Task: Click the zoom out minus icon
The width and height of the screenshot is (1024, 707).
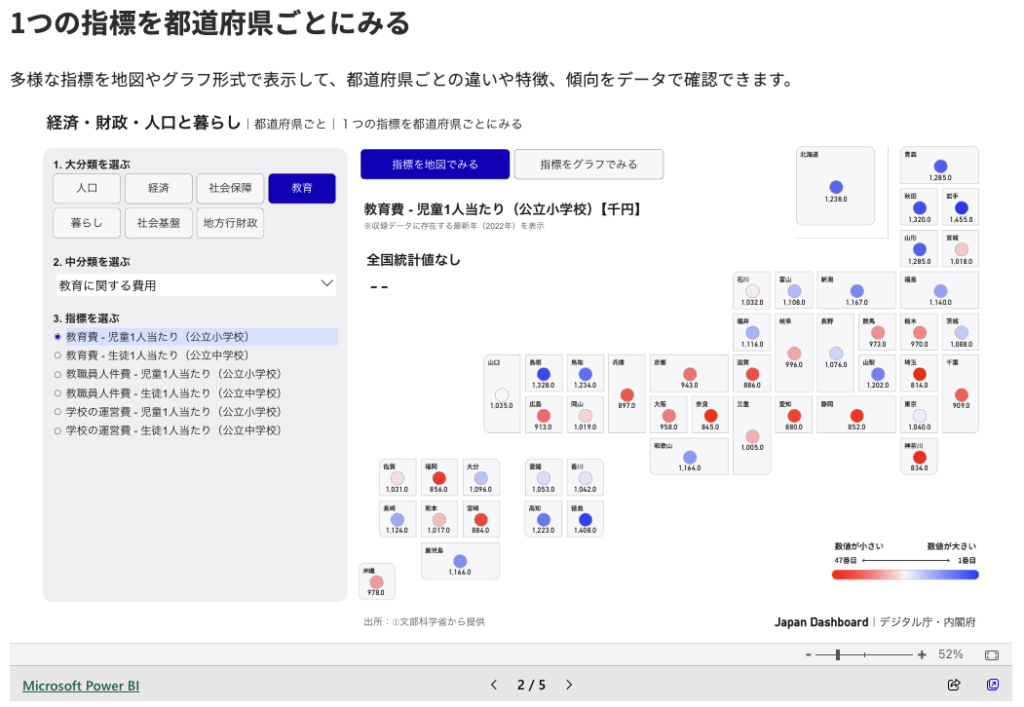Action: pyautogui.click(x=808, y=655)
